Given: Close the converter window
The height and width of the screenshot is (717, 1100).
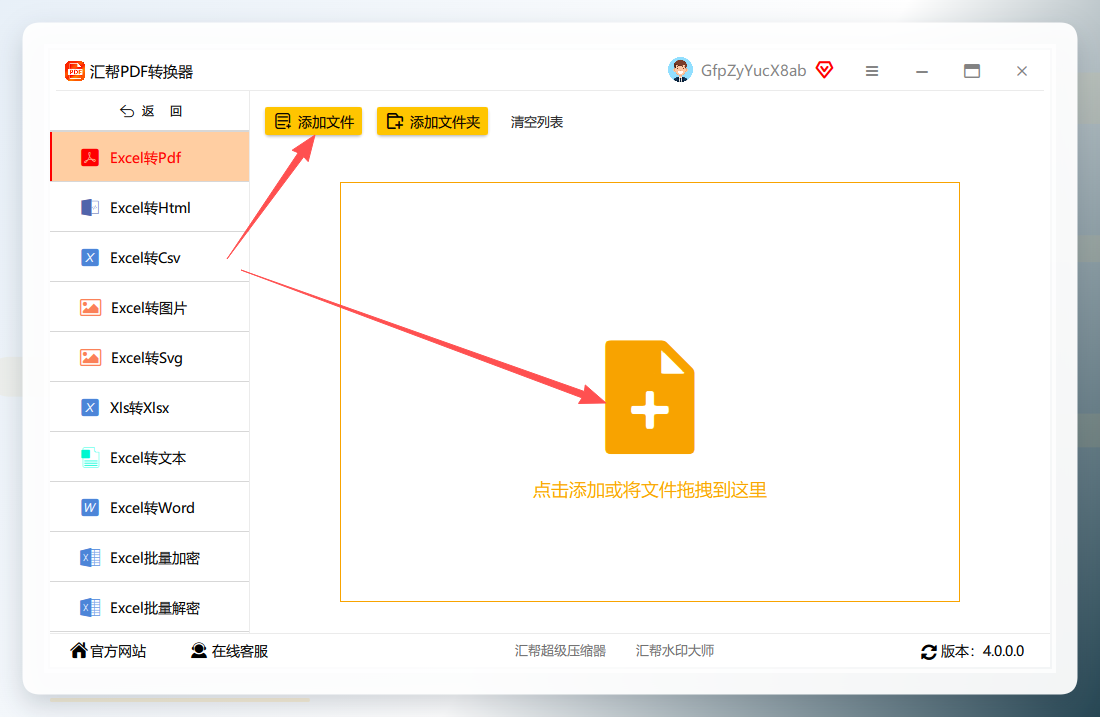Looking at the screenshot, I should [x=1021, y=71].
